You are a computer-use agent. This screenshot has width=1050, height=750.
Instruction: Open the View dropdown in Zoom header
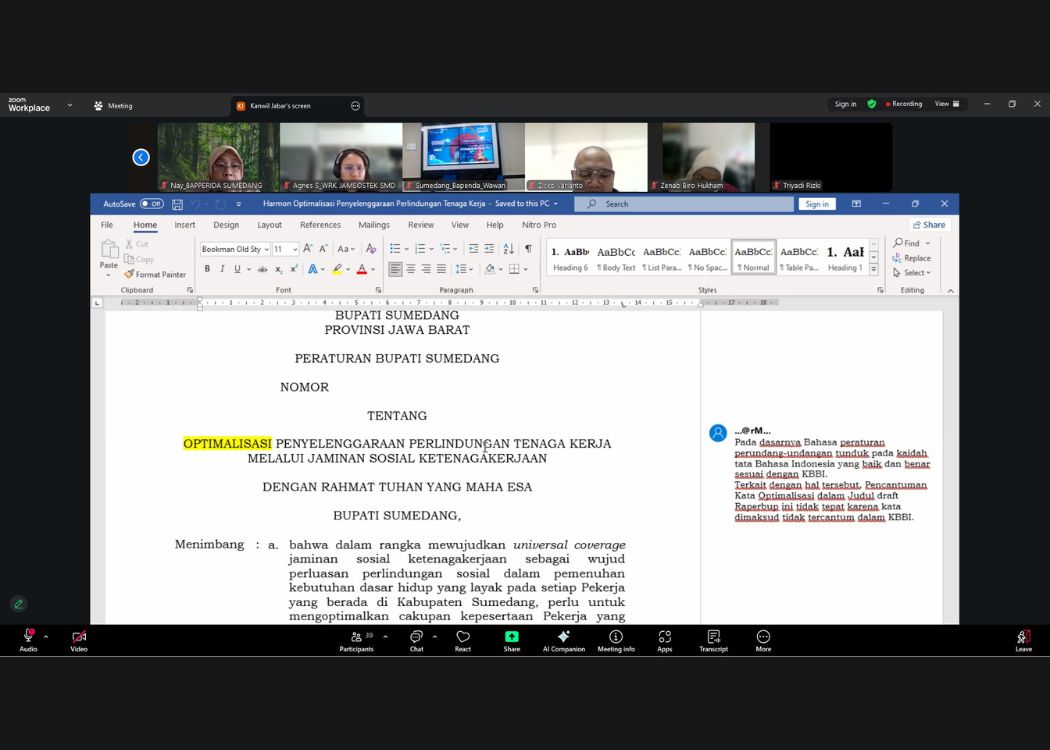(x=946, y=104)
